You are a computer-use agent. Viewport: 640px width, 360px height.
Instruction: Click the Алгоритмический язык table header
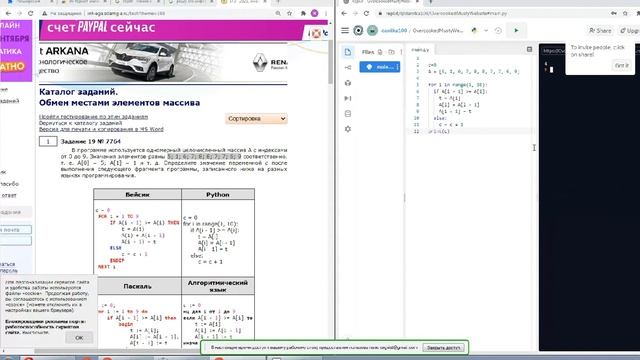pos(218,286)
